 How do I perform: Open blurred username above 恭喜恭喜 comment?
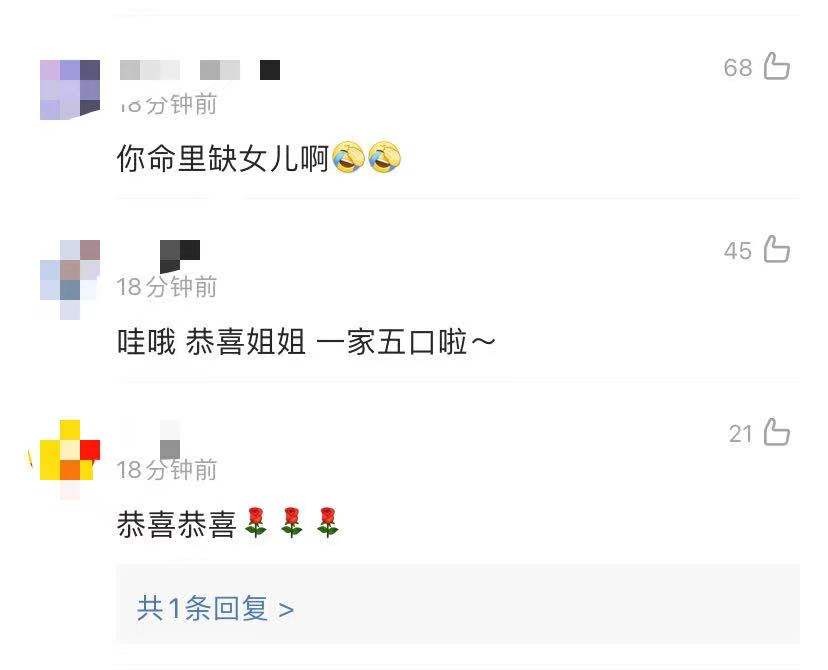[170, 439]
